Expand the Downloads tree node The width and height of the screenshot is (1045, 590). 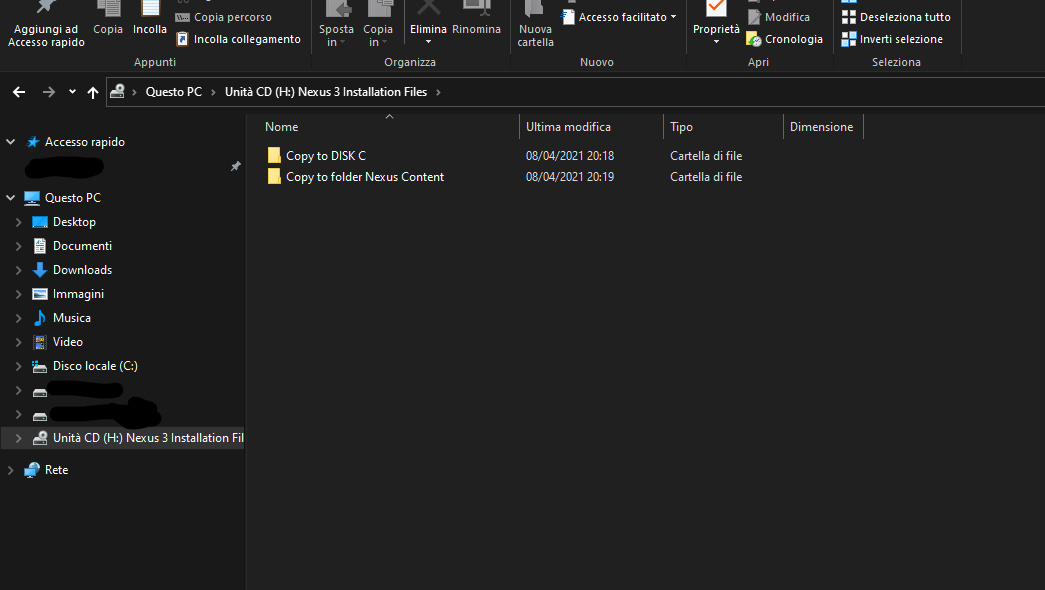pyautogui.click(x=19, y=270)
